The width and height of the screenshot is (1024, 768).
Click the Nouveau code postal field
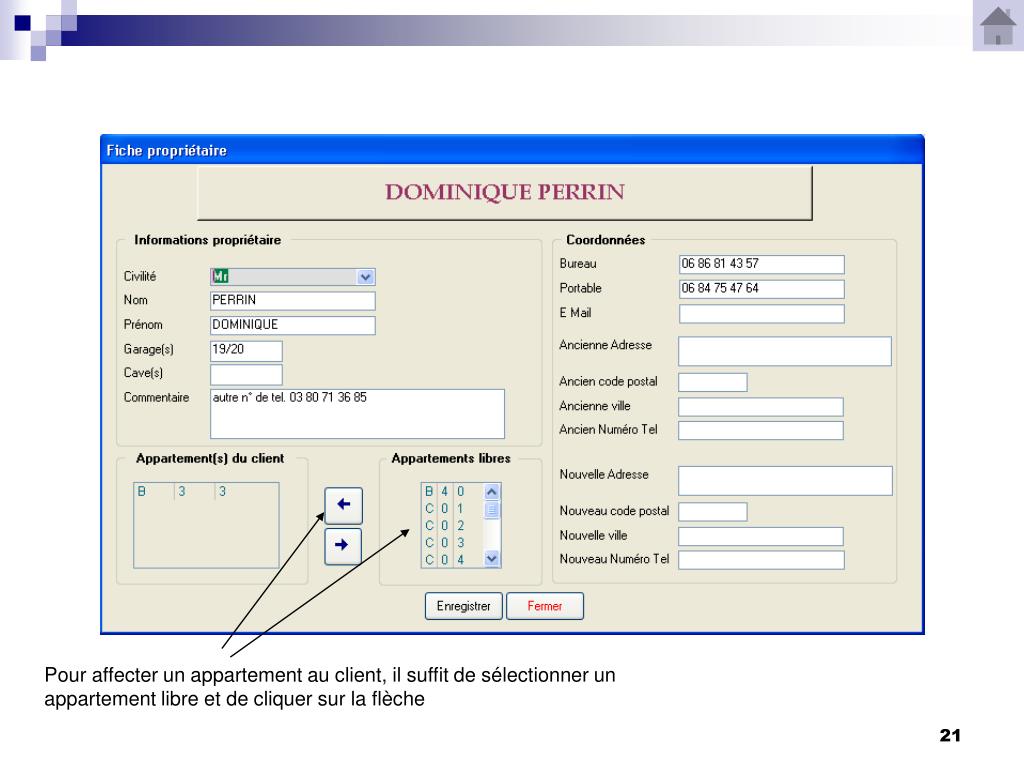[x=712, y=511]
